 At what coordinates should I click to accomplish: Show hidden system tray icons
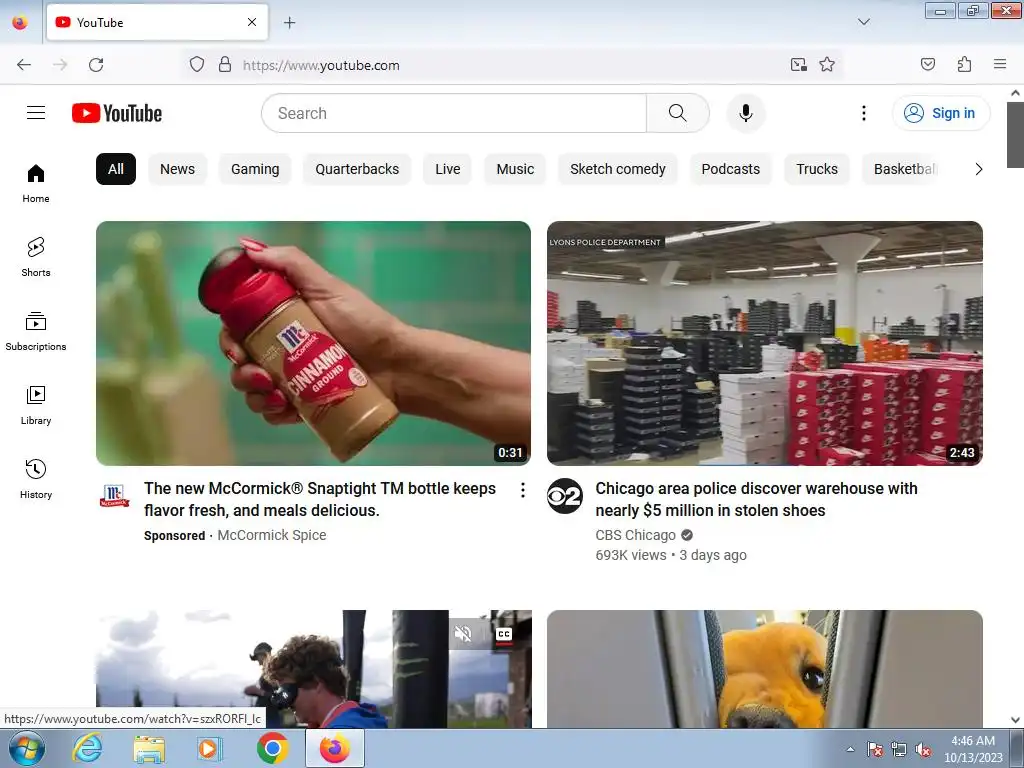point(850,749)
